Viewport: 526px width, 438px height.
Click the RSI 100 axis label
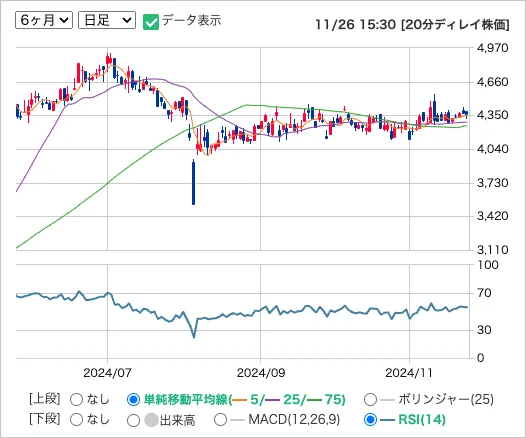click(488, 265)
